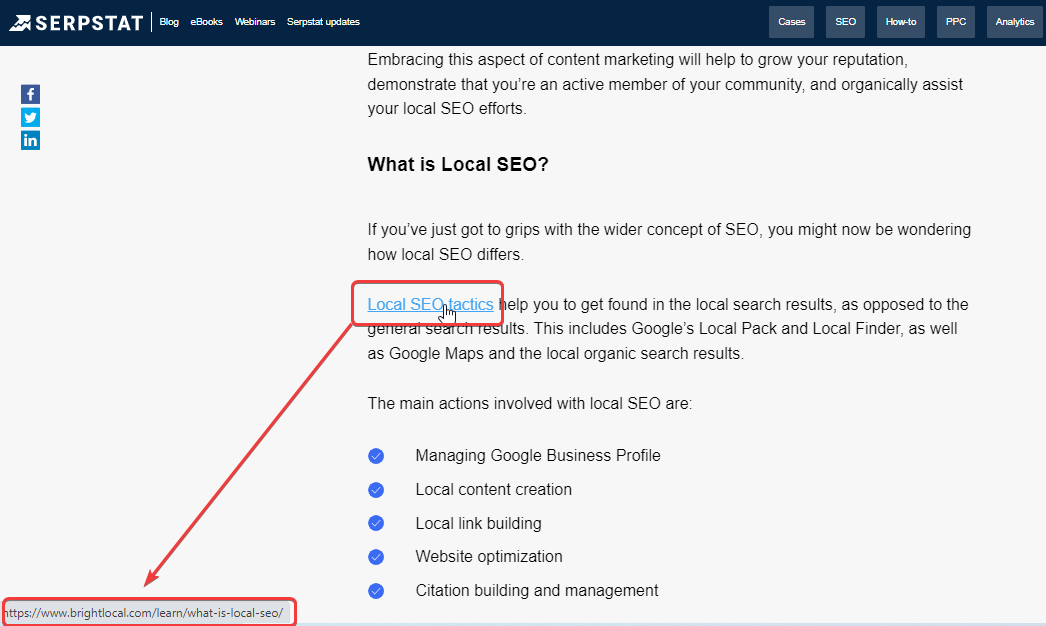The width and height of the screenshot is (1046, 626).
Task: Click paragraph starting 'Embracing this aspect of content'
Action: 667,84
